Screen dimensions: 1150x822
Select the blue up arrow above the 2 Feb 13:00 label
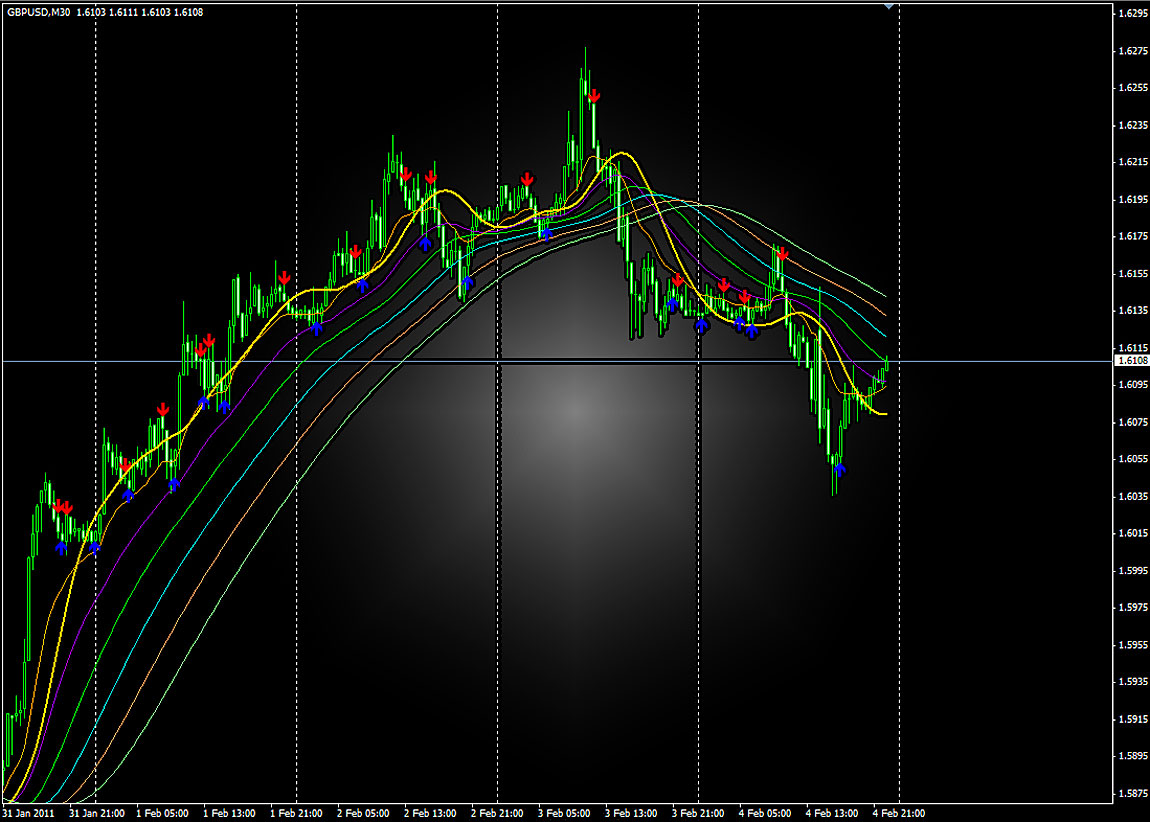tap(425, 243)
